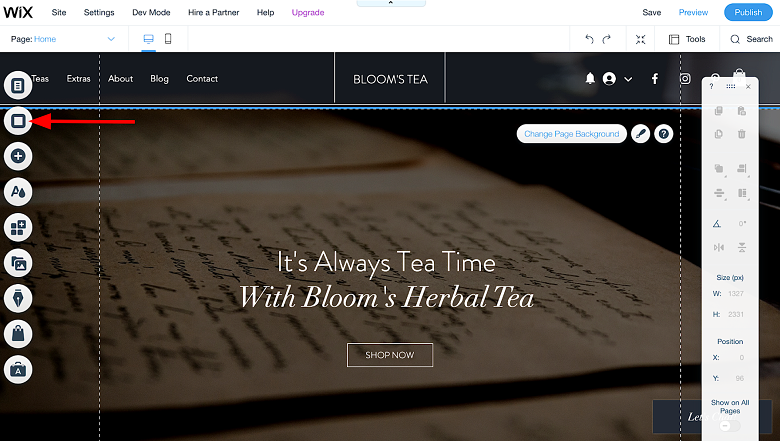Toggle the Show on All Pages switch
Image resolution: width=780 pixels, height=441 pixels.
[x=730, y=426]
